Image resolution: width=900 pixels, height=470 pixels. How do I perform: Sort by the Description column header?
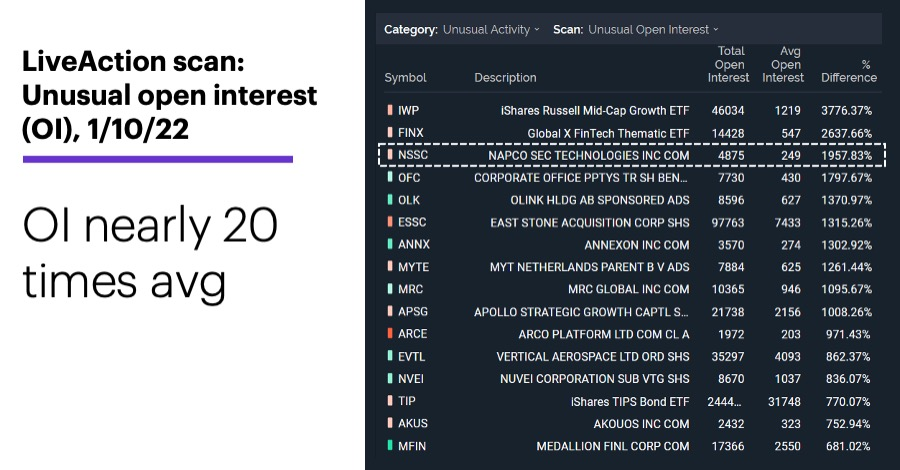(505, 77)
